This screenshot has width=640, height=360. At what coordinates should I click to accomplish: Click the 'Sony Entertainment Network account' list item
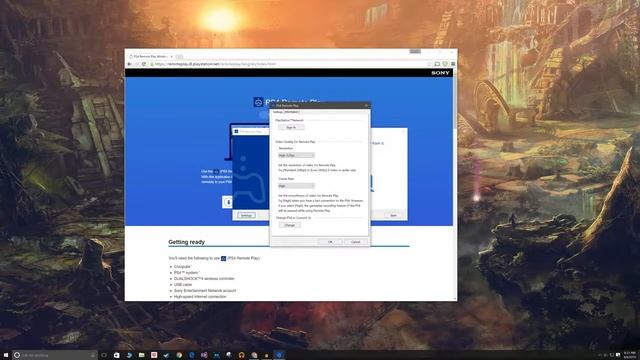click(205, 291)
